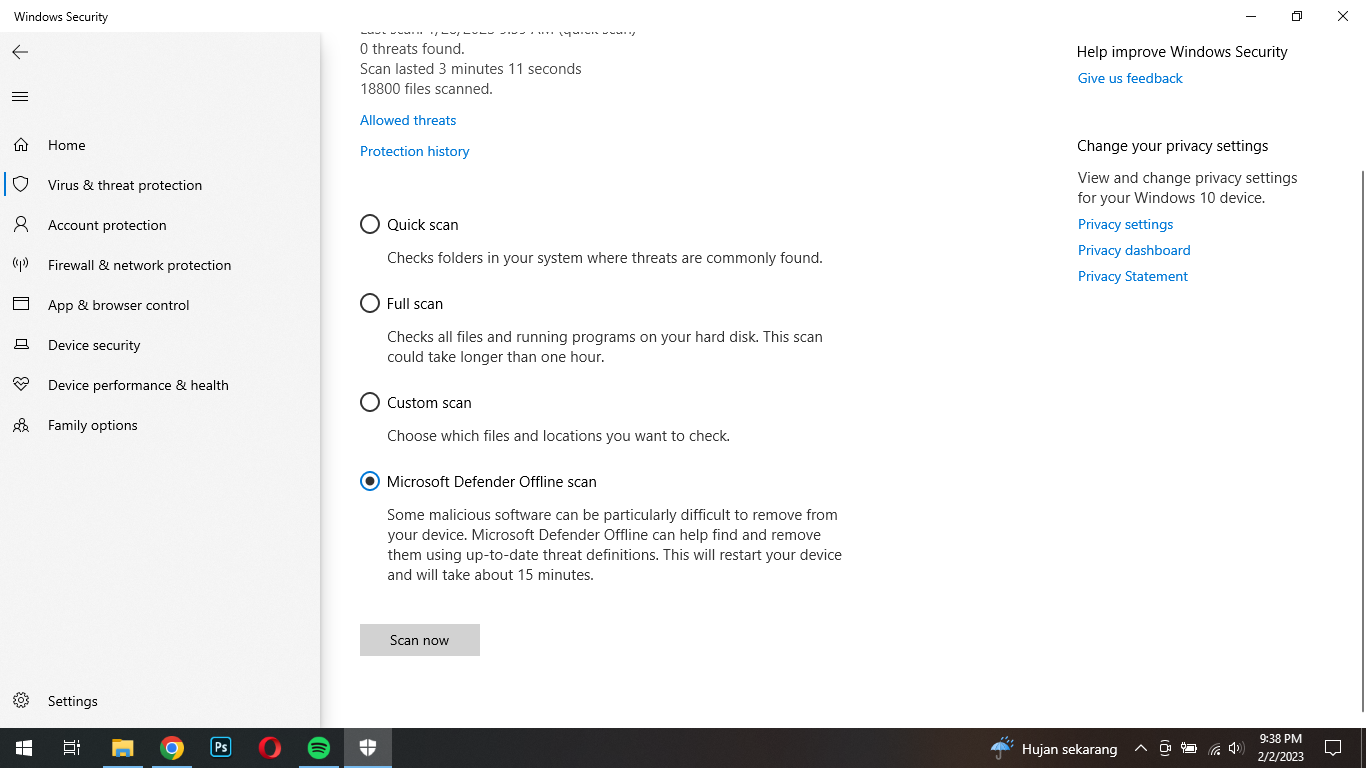Select the Microsoft Defender Offline scan option
Image resolution: width=1366 pixels, height=768 pixels.
[x=370, y=481]
